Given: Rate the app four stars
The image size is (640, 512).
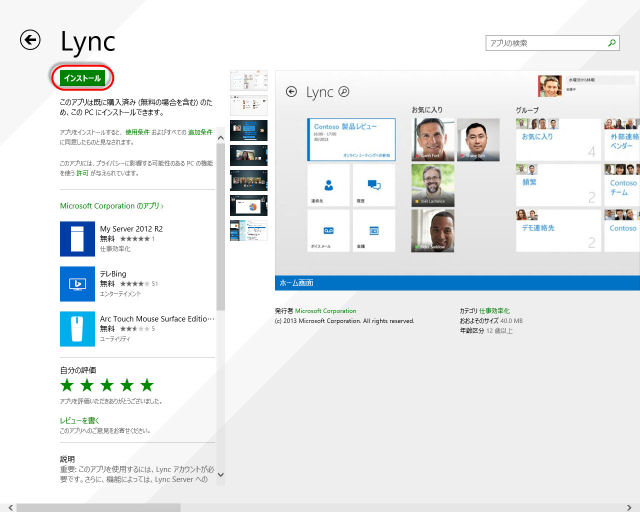Looking at the screenshot, I should click(127, 385).
